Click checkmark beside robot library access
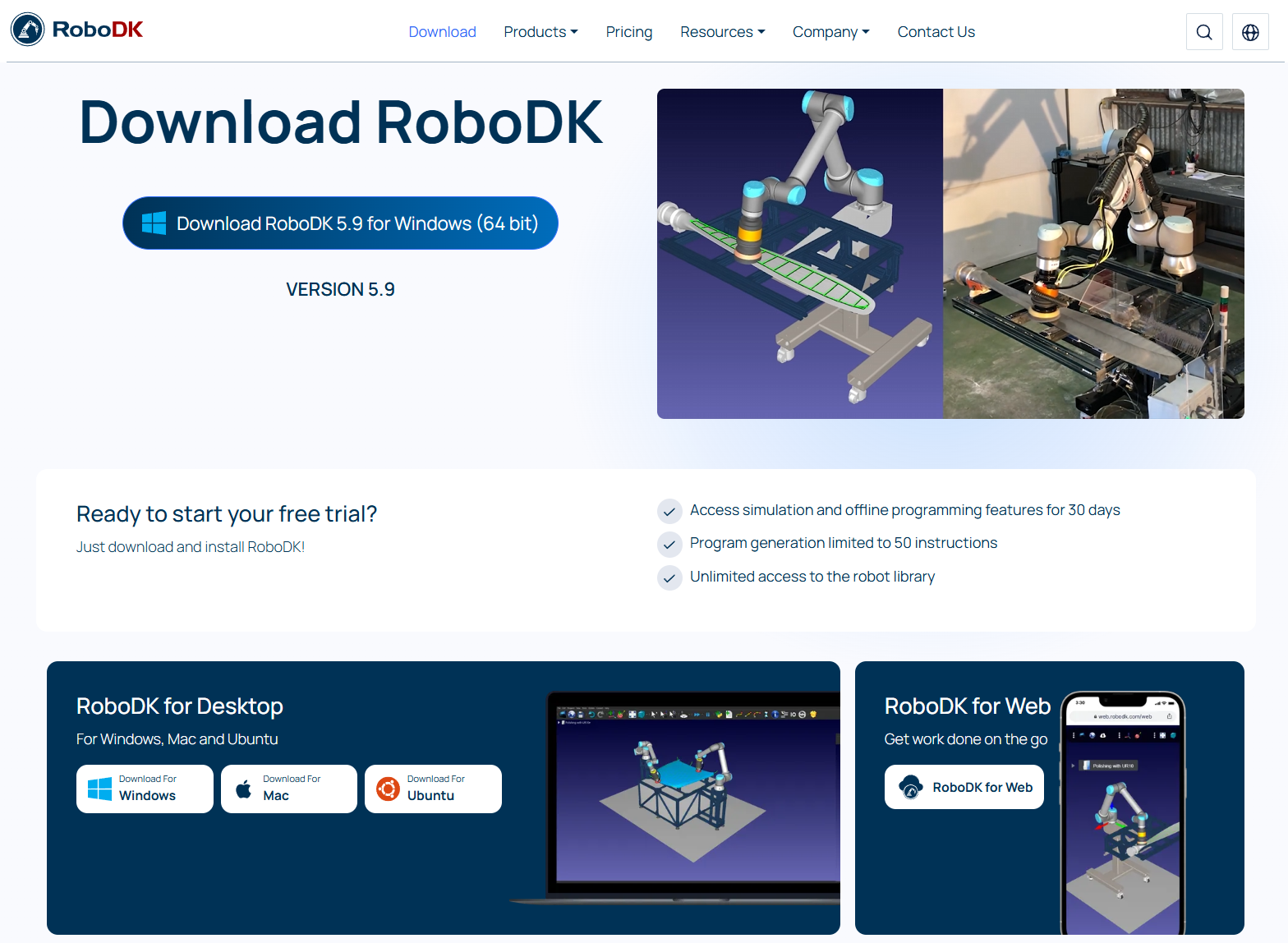 pyautogui.click(x=669, y=577)
